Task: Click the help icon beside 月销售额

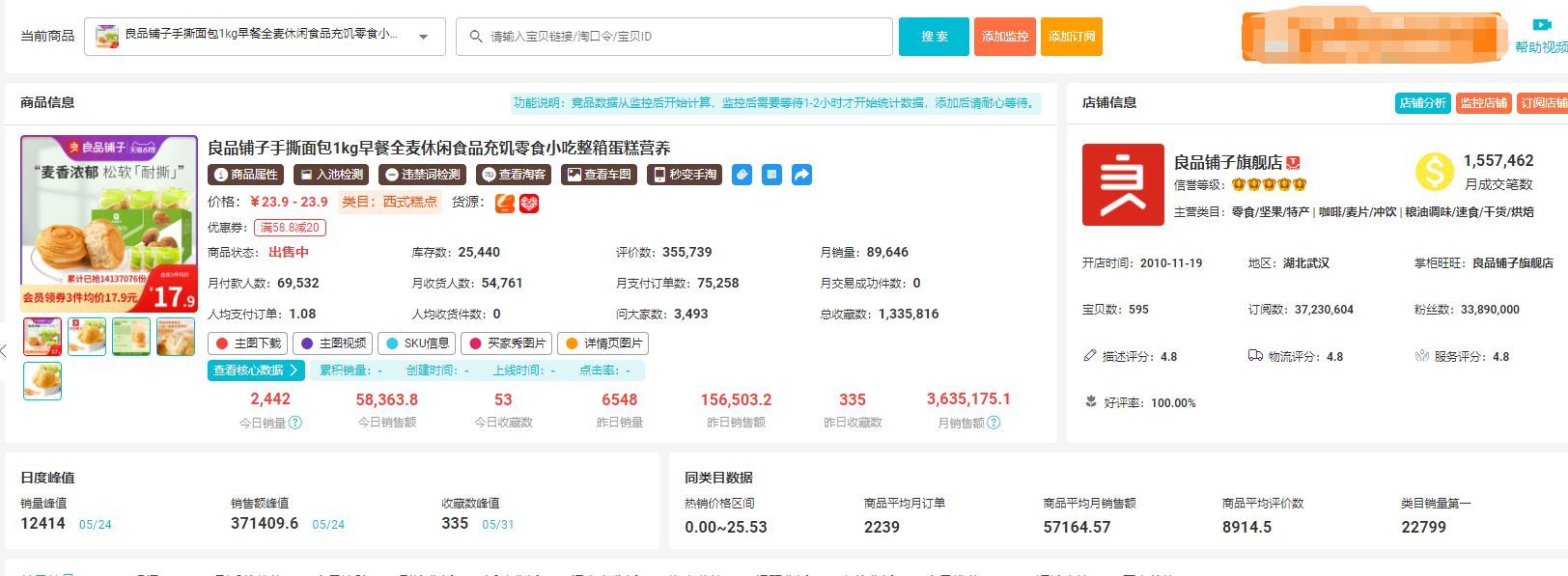Action: pyautogui.click(x=994, y=423)
